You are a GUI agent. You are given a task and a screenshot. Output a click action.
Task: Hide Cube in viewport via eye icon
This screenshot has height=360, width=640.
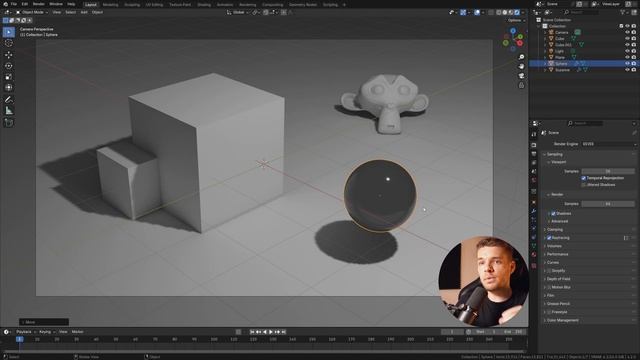(627, 38)
